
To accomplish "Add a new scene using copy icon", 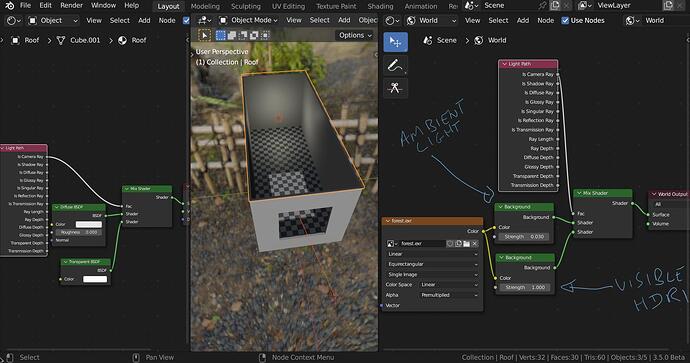I will [x=555, y=6].
